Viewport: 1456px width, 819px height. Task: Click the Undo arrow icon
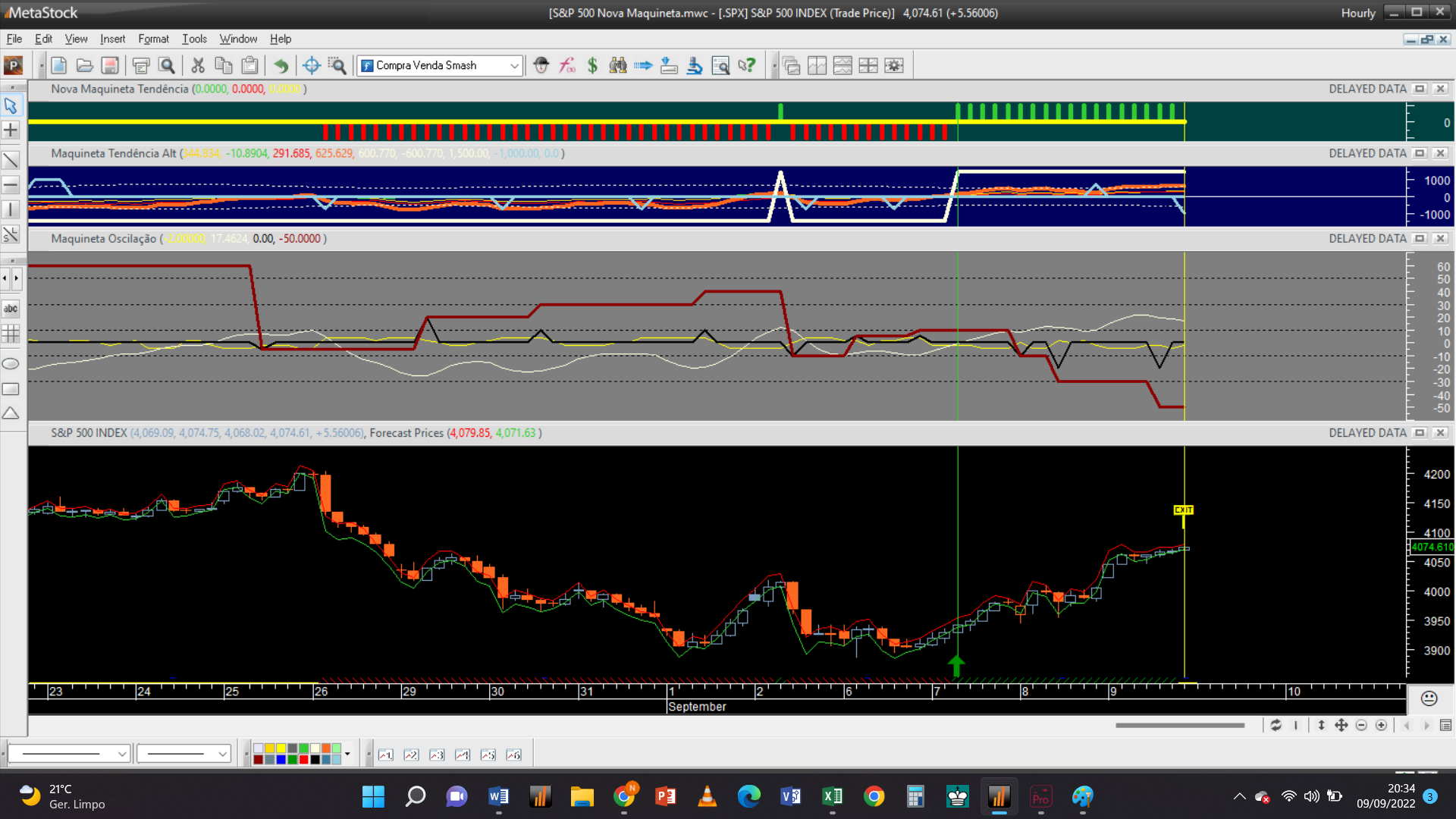click(x=281, y=65)
